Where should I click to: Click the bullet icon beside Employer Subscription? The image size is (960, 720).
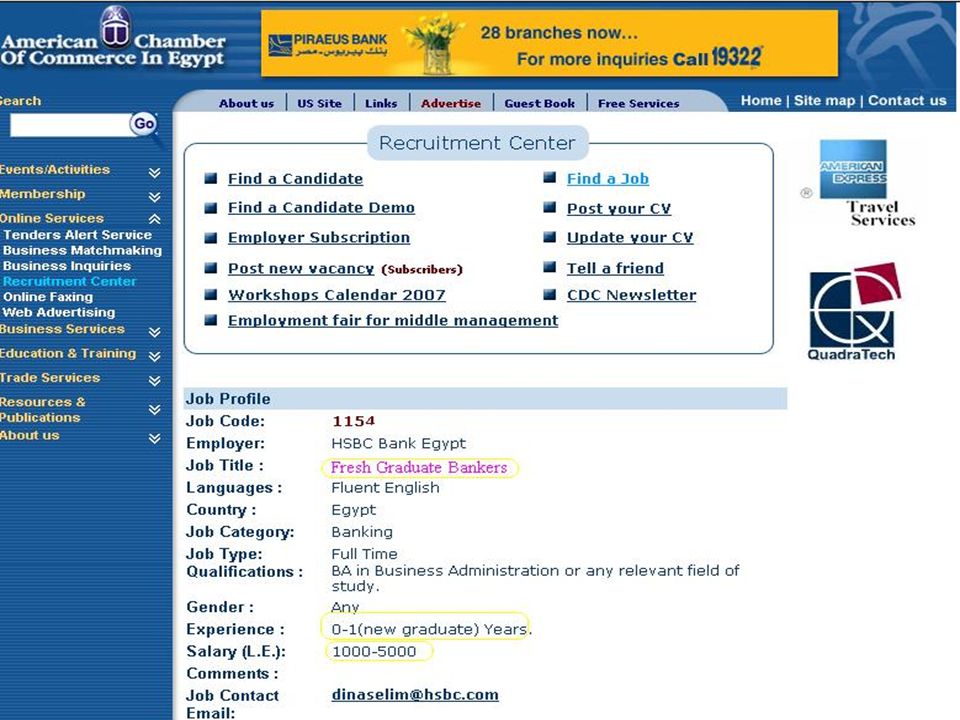coord(211,238)
